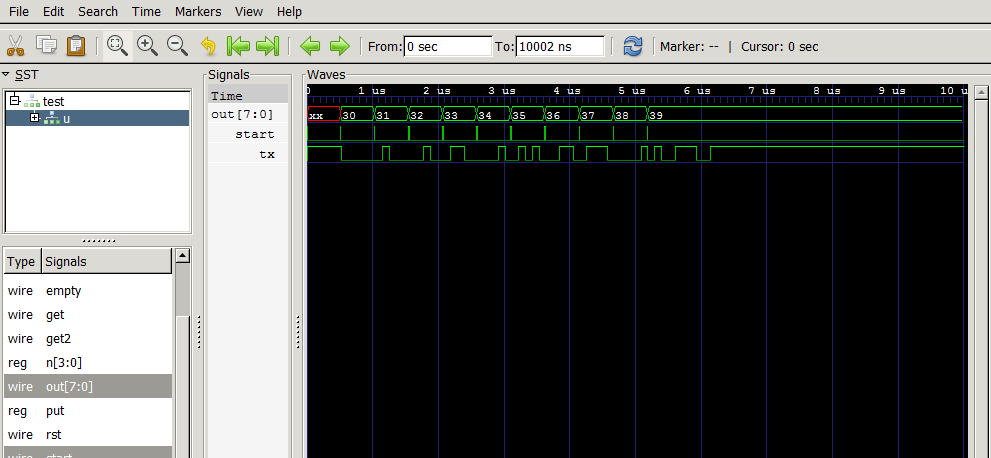Click the Zoom Out magnifier icon

(x=177, y=45)
